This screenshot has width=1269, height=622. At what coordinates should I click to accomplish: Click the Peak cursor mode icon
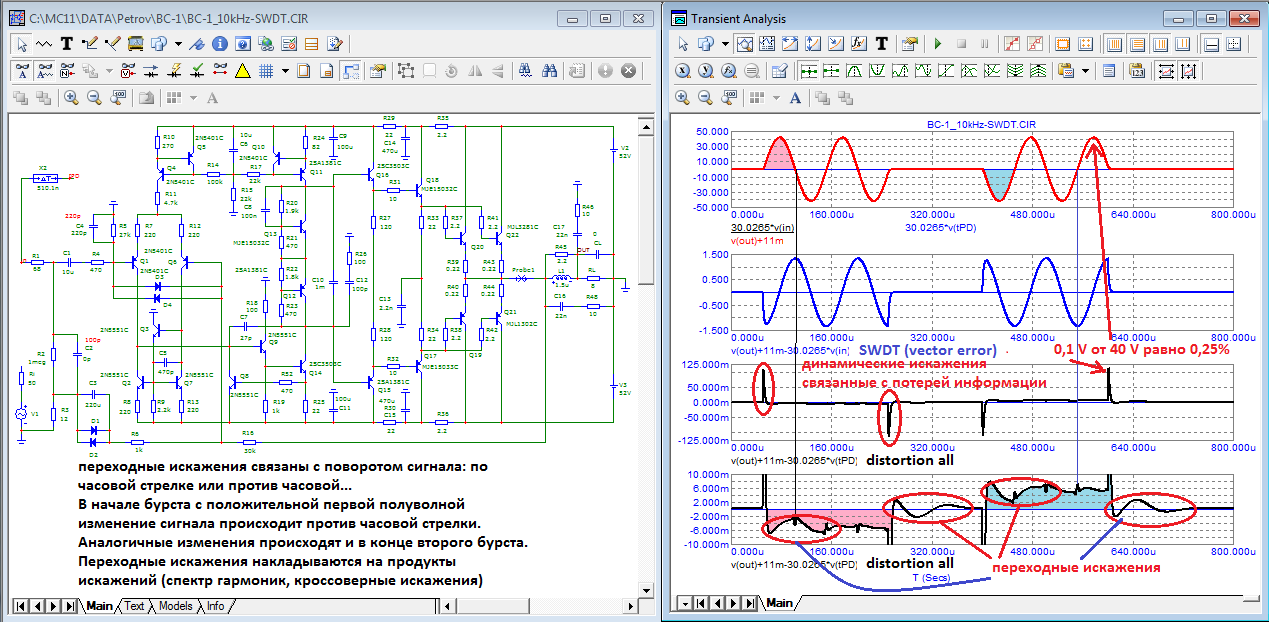(856, 71)
